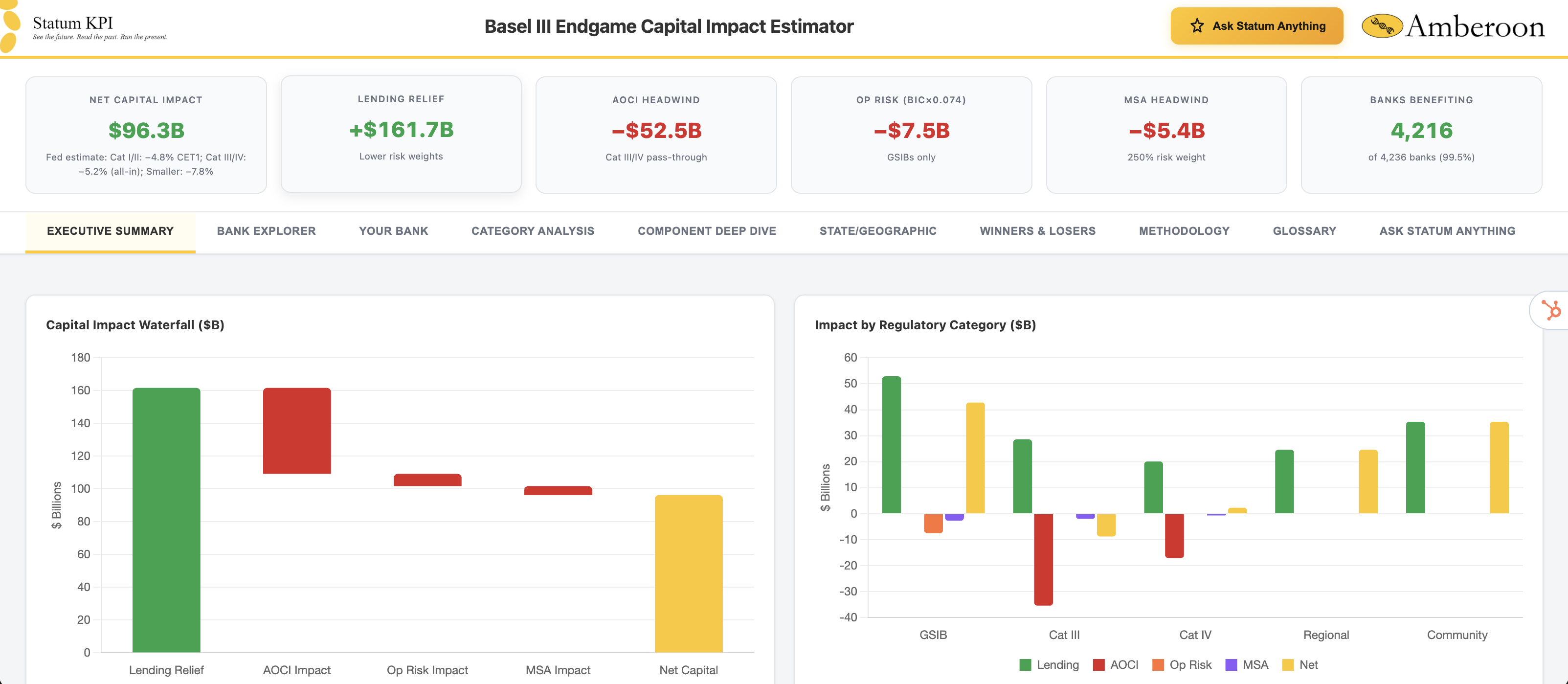
Task: Hide the Op Risk legend series
Action: pyautogui.click(x=1182, y=664)
